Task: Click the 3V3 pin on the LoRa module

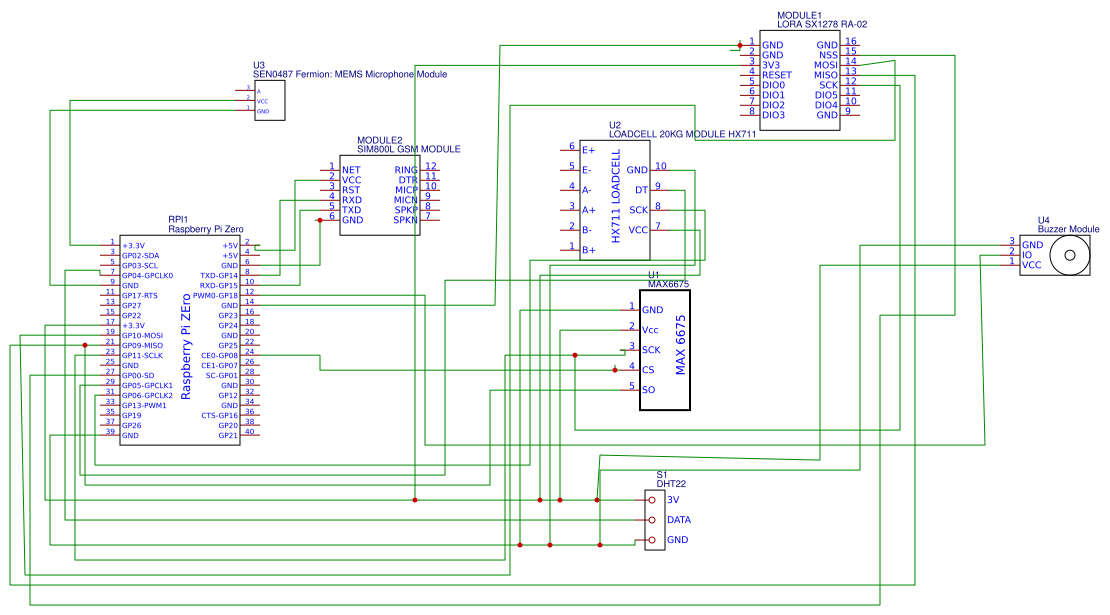Action: click(x=771, y=65)
